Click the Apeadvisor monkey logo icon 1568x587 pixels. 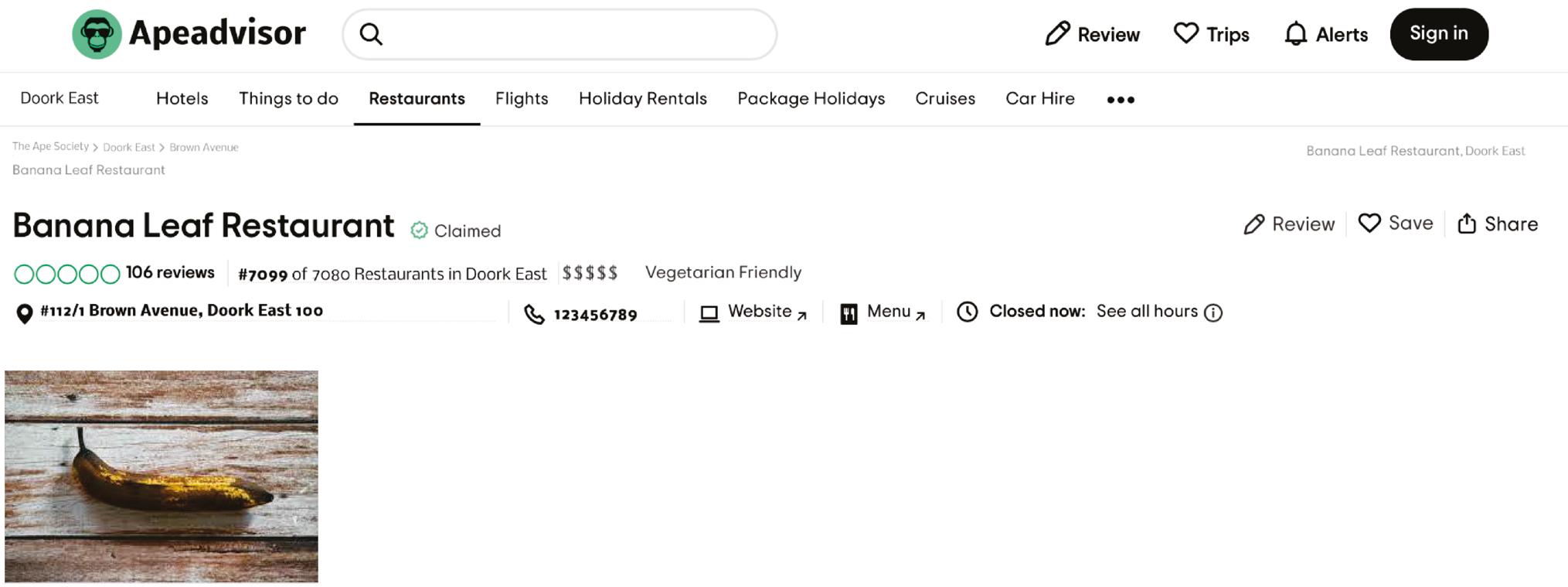coord(97,35)
